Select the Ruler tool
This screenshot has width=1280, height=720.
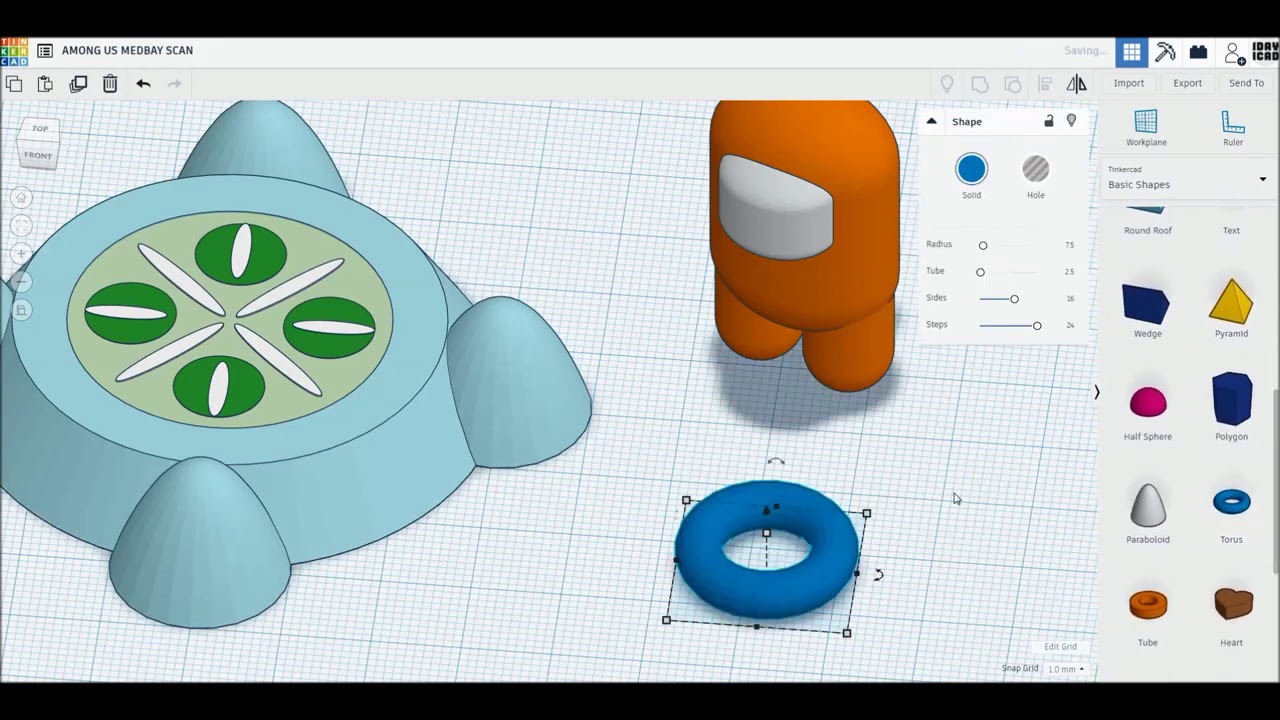pyautogui.click(x=1233, y=128)
